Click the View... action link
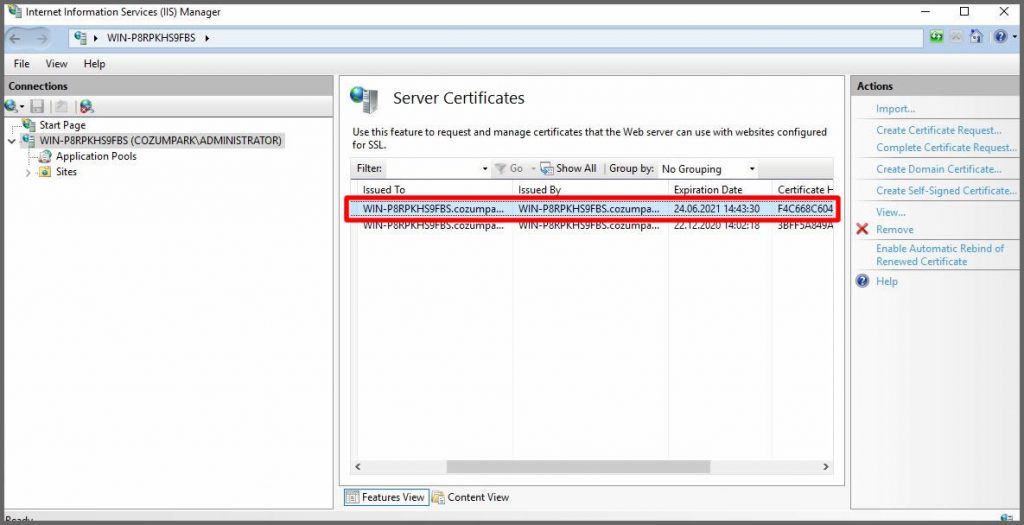The image size is (1024, 525). (x=891, y=212)
